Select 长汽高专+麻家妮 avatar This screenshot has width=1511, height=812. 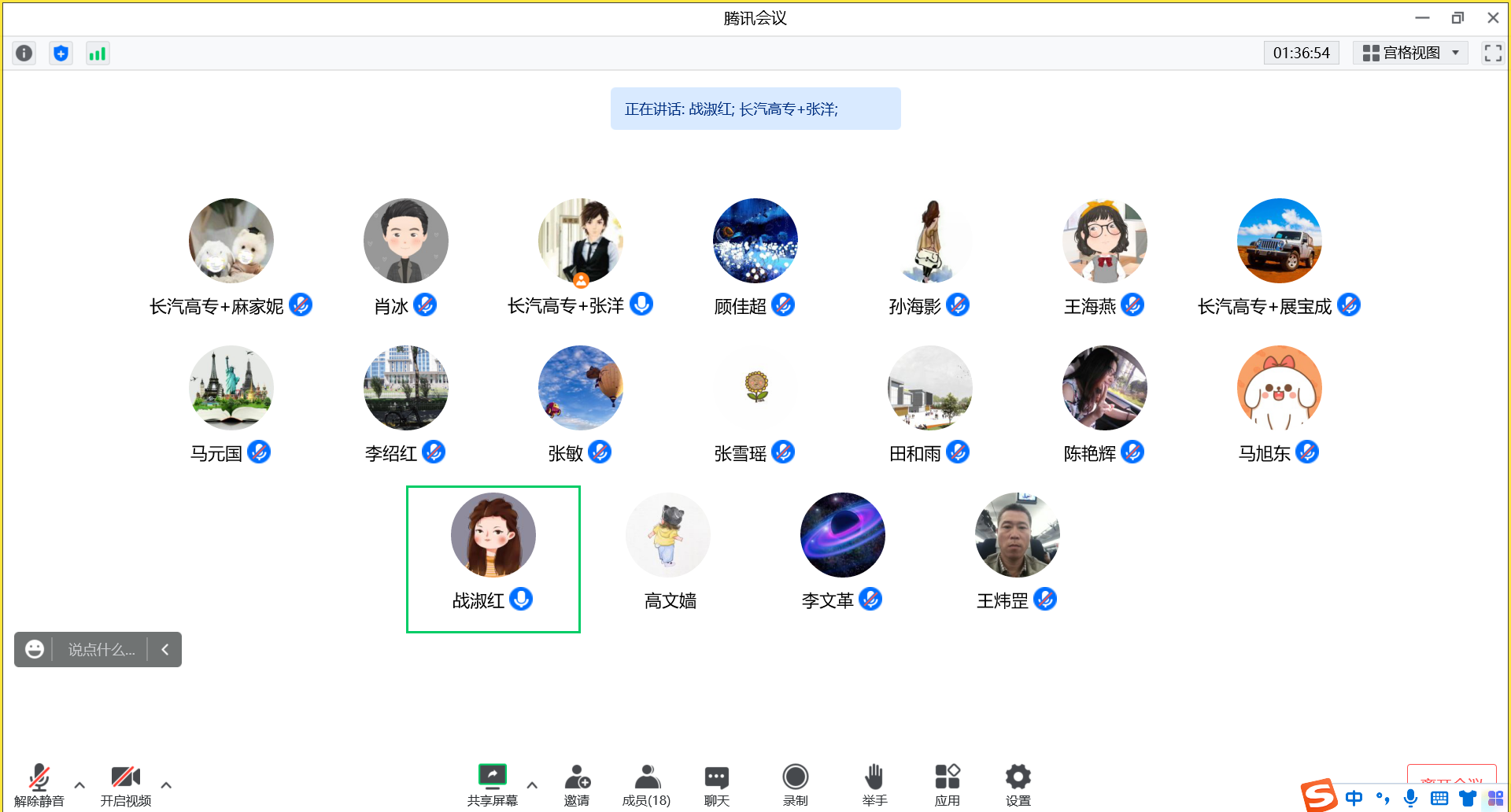(231, 241)
